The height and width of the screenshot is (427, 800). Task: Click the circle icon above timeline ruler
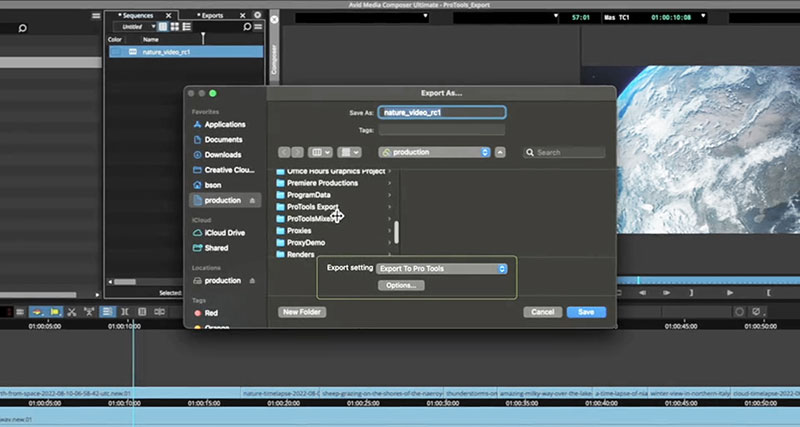pyautogui.click(x=739, y=312)
